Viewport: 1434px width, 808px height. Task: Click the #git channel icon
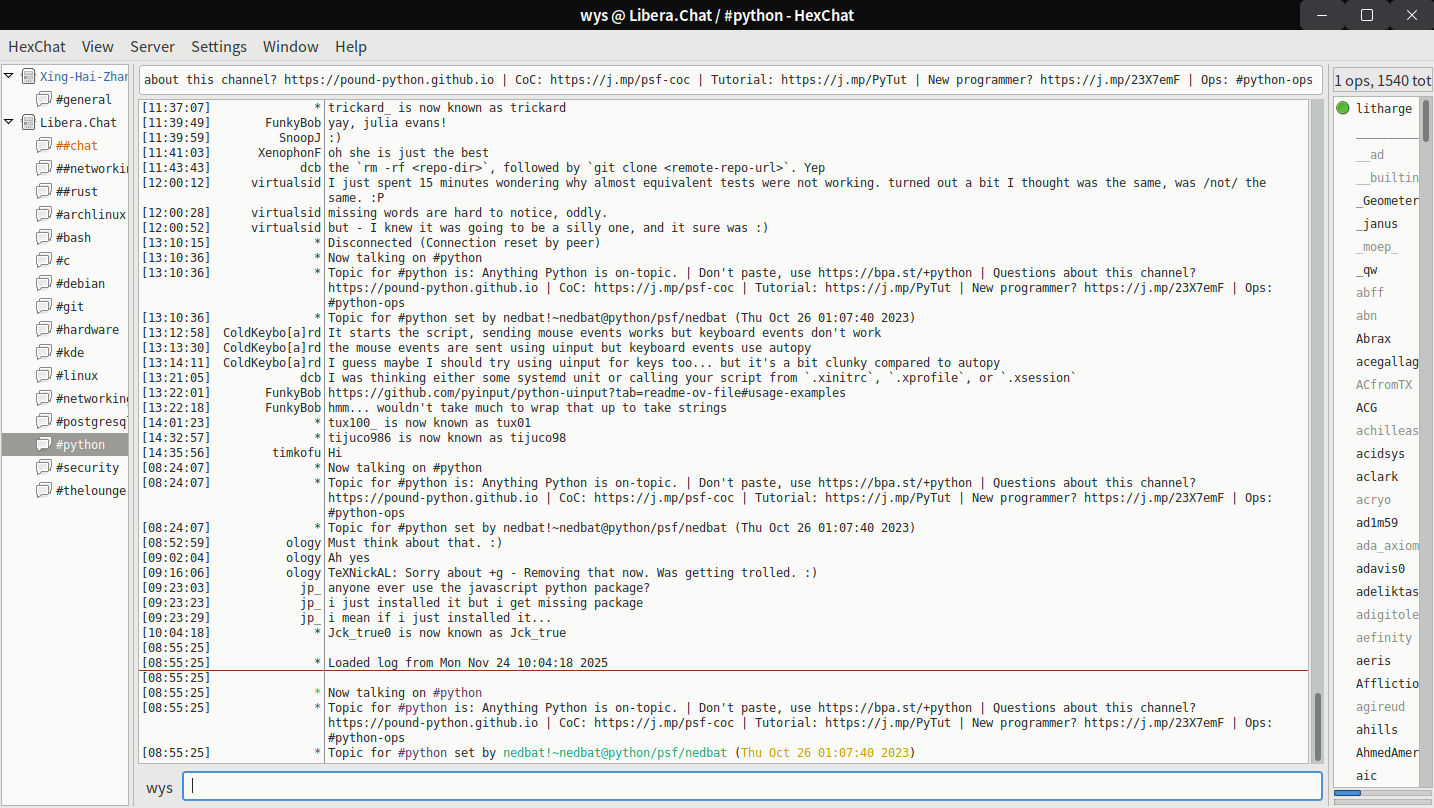pyautogui.click(x=43, y=306)
